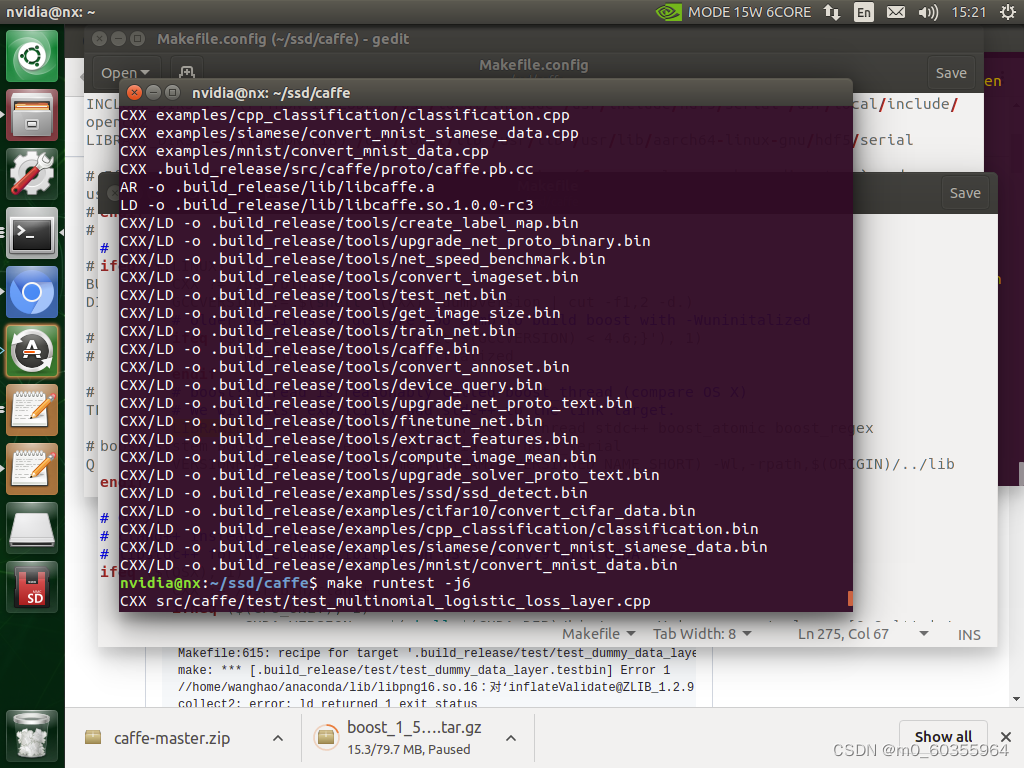This screenshot has height=768, width=1024.
Task: Open the Trash in dock
Action: click(32, 737)
